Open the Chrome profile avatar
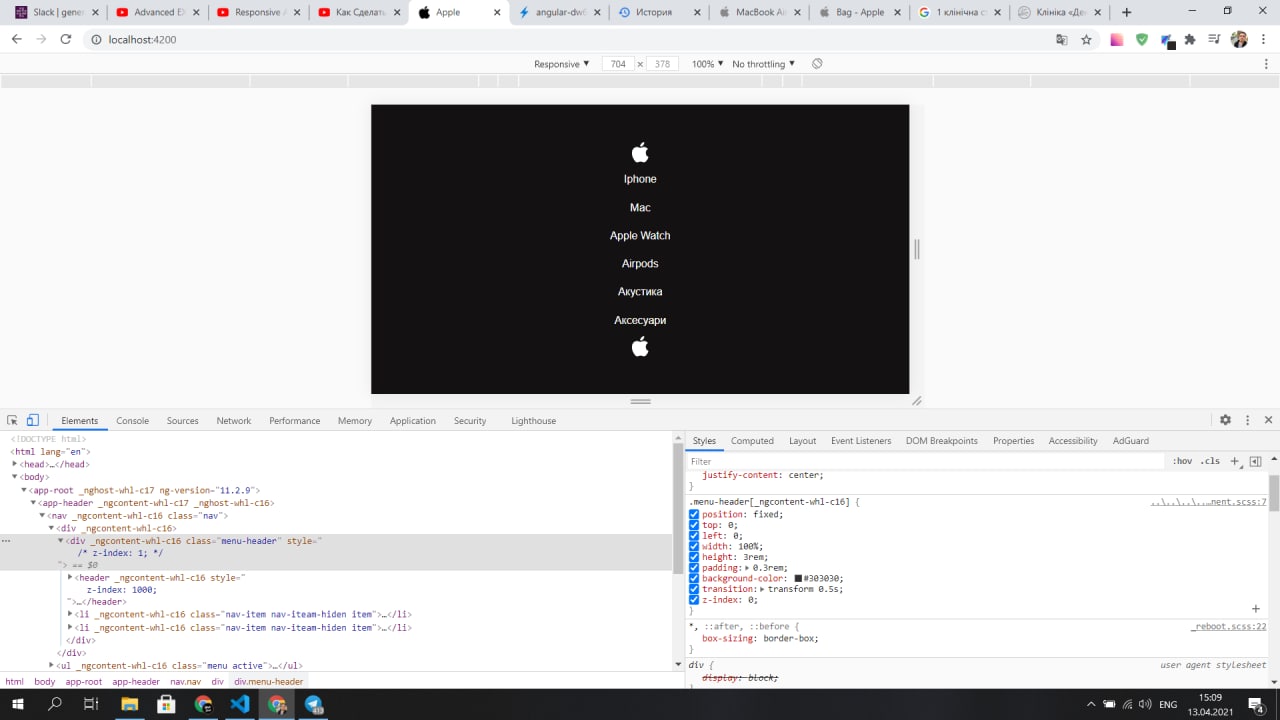Screen dimensions: 1280x720 coord(1239,39)
